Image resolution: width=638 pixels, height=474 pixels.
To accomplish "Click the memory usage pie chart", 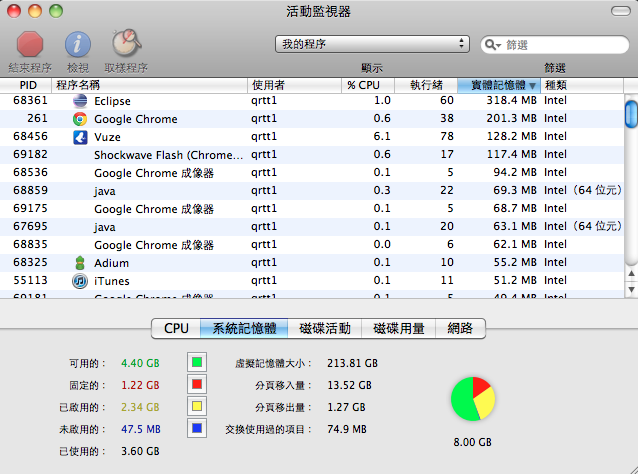I will [473, 399].
